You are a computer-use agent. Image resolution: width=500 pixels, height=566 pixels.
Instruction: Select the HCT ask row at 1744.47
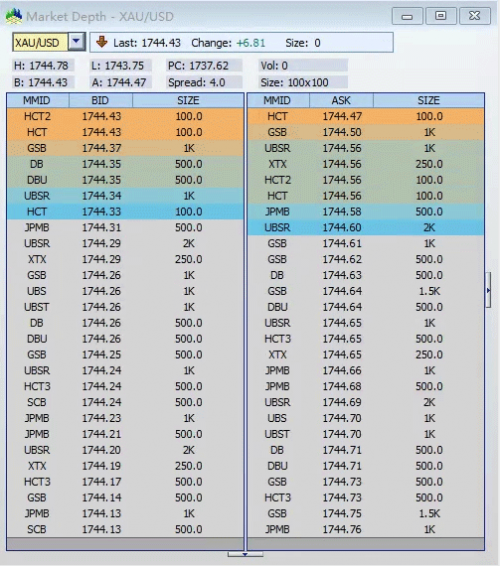(x=366, y=116)
